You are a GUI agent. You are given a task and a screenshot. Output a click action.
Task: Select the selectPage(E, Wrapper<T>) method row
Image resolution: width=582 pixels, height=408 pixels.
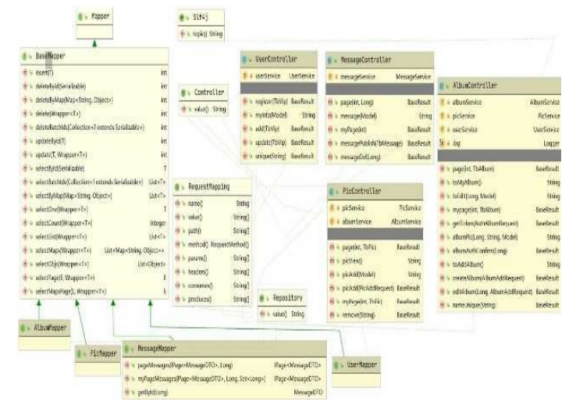pos(94,278)
